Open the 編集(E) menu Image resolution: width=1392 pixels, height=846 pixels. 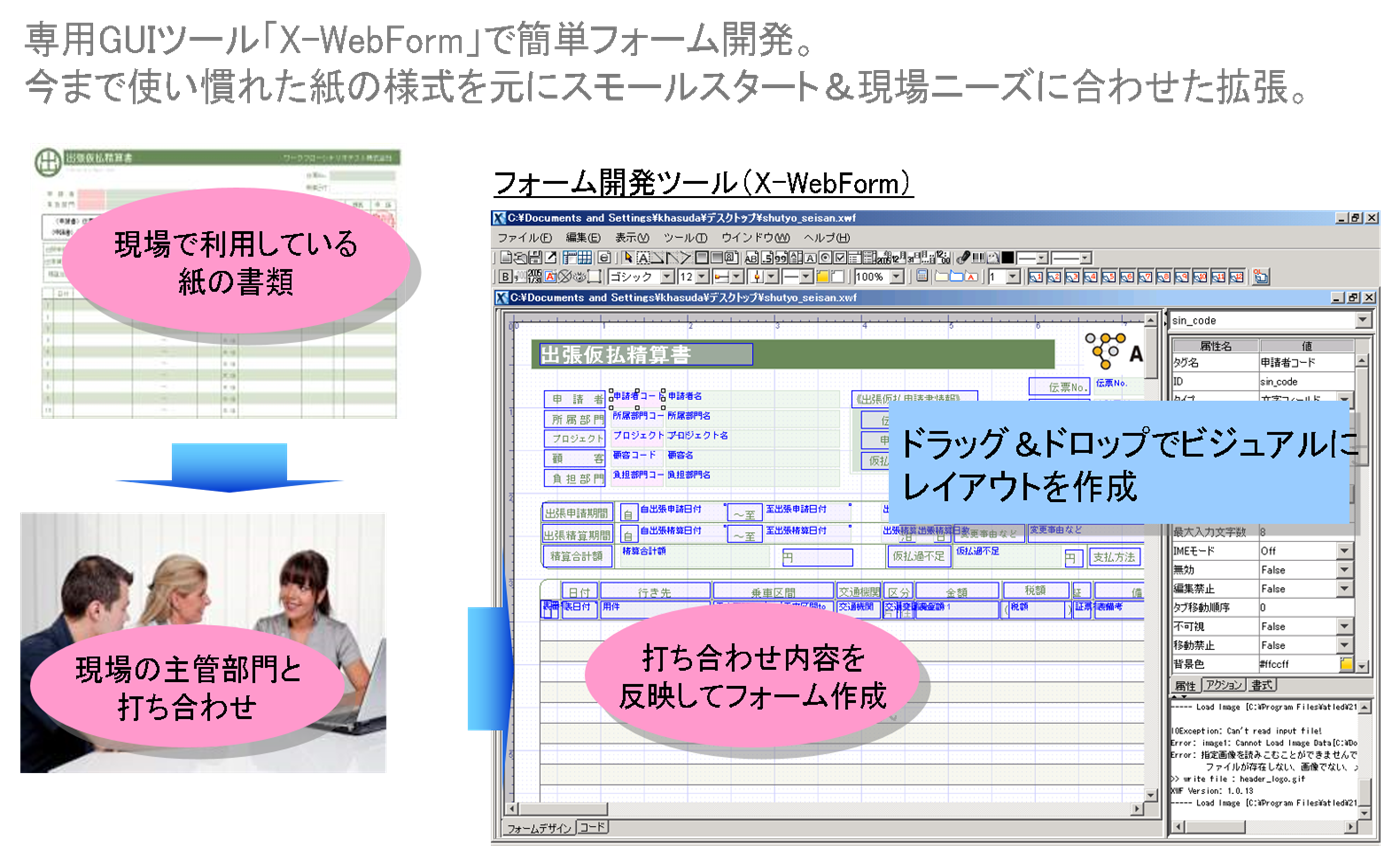point(583,238)
